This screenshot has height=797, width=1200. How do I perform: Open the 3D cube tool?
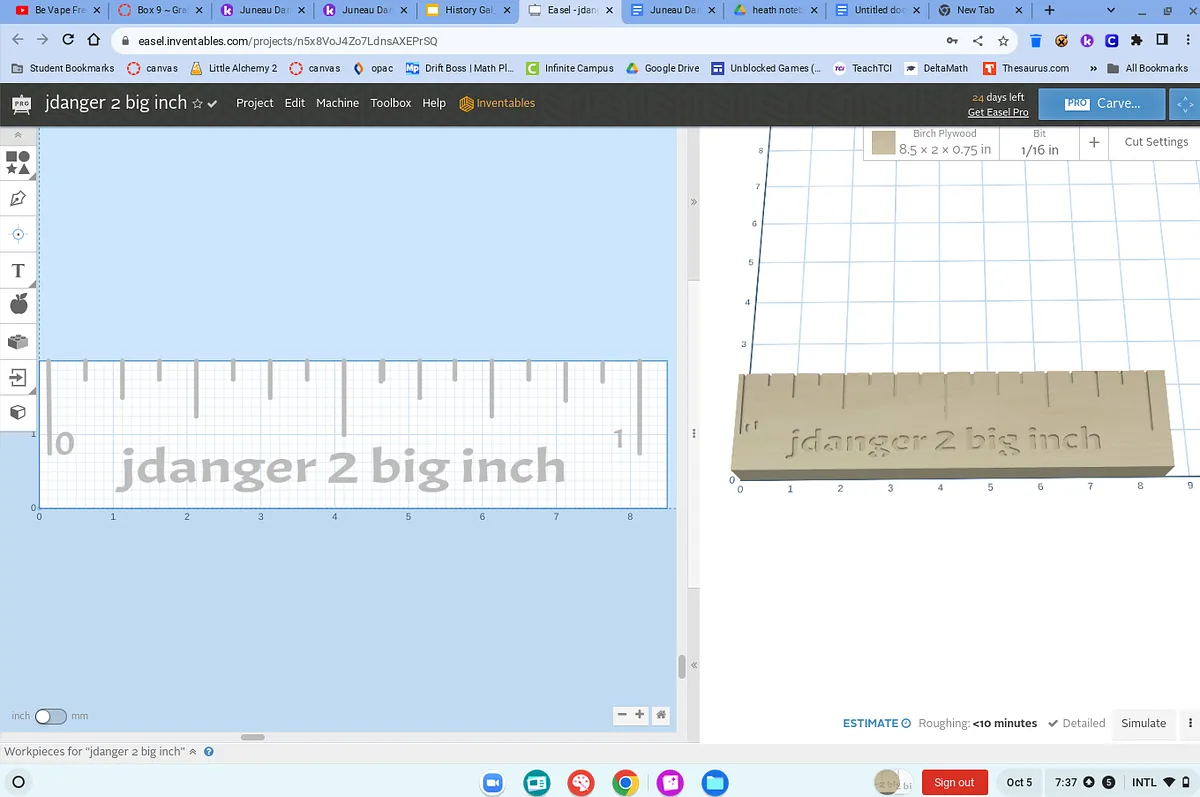[x=18, y=412]
